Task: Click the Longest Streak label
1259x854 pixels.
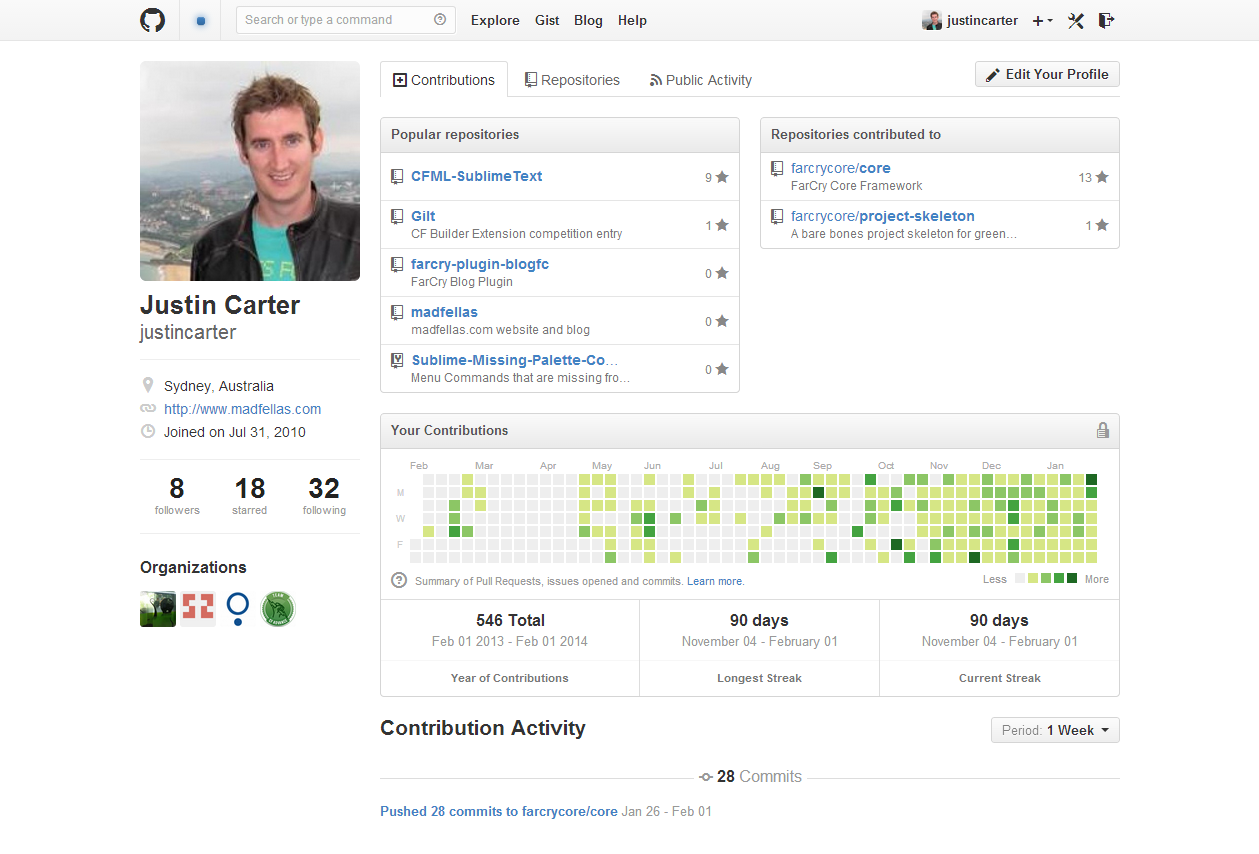Action: tap(759, 678)
